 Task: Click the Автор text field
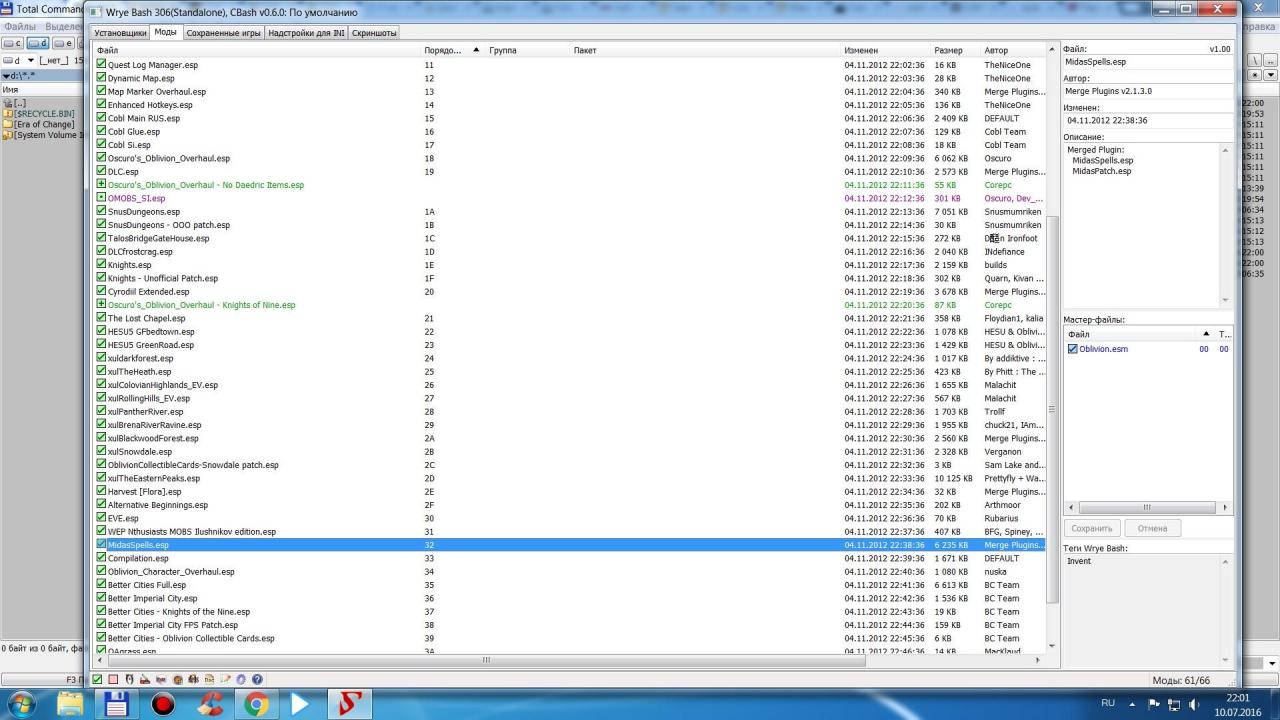pos(1147,91)
